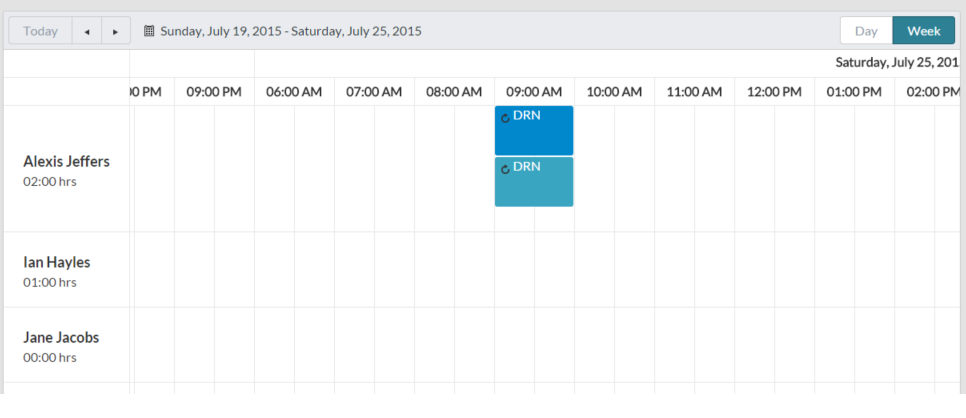Click the 06:00 AM time header
This screenshot has width=966, height=418.
pyautogui.click(x=294, y=92)
